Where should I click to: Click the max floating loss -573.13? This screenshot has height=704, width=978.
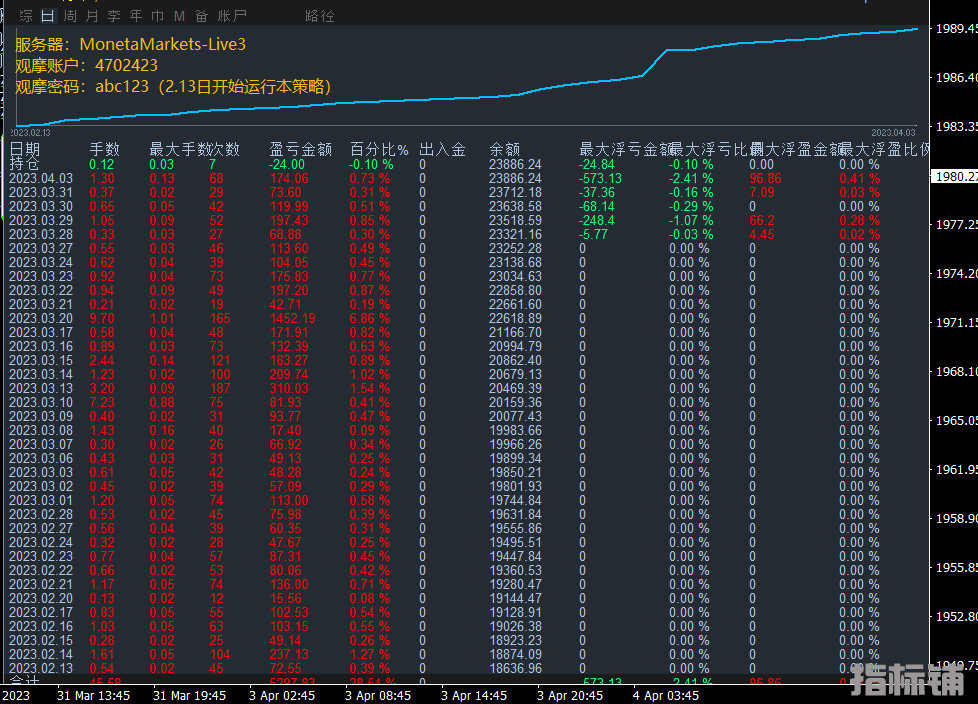(x=601, y=178)
